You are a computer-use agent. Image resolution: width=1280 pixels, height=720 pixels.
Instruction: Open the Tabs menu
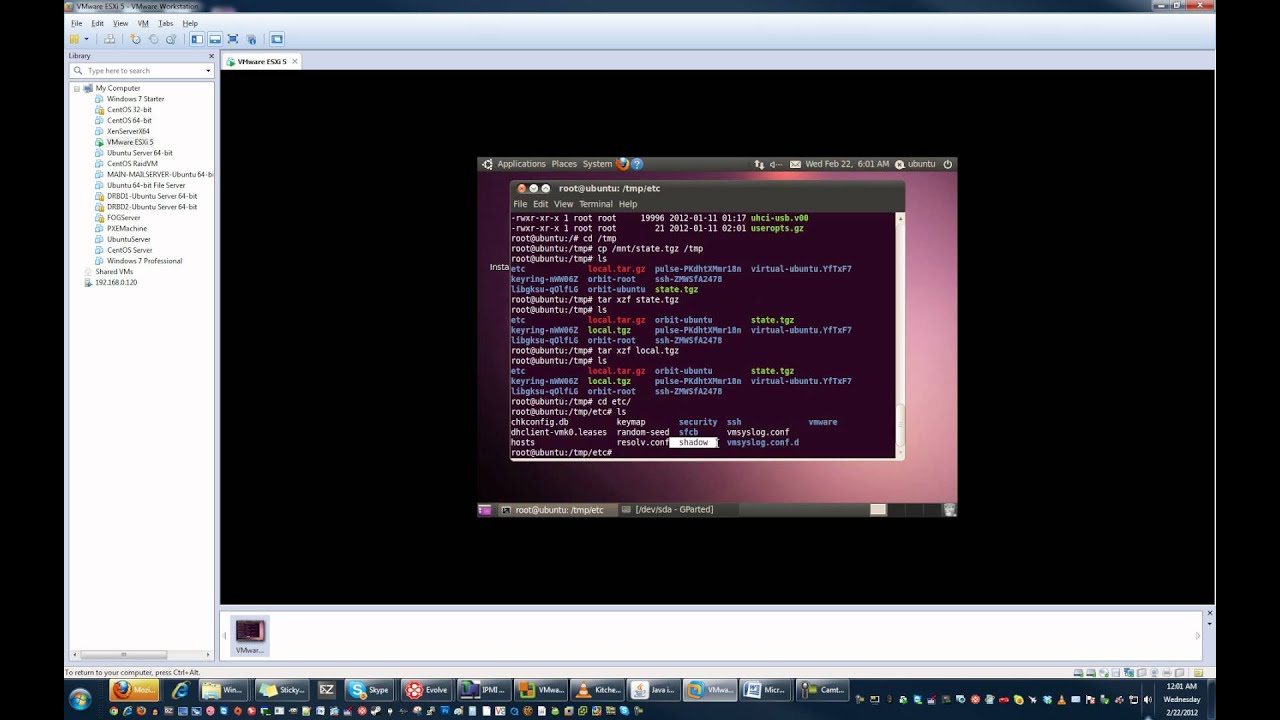coord(165,23)
